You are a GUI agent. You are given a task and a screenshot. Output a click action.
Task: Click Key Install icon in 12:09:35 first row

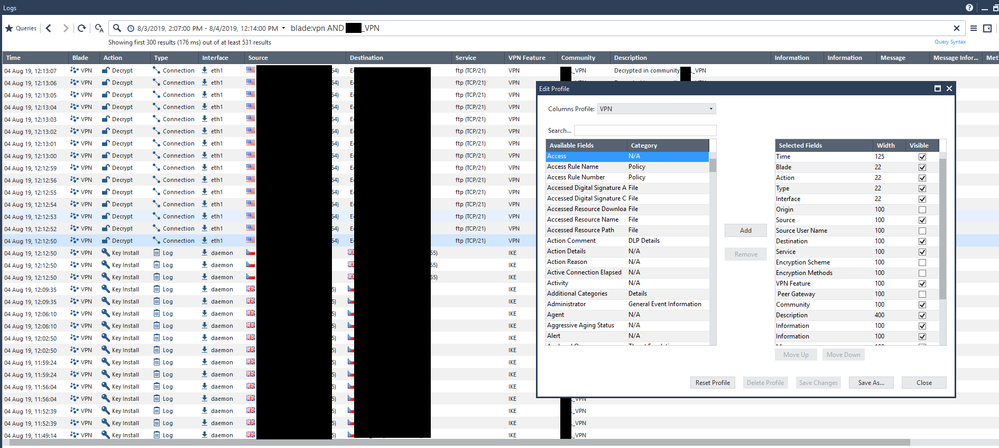[106, 289]
